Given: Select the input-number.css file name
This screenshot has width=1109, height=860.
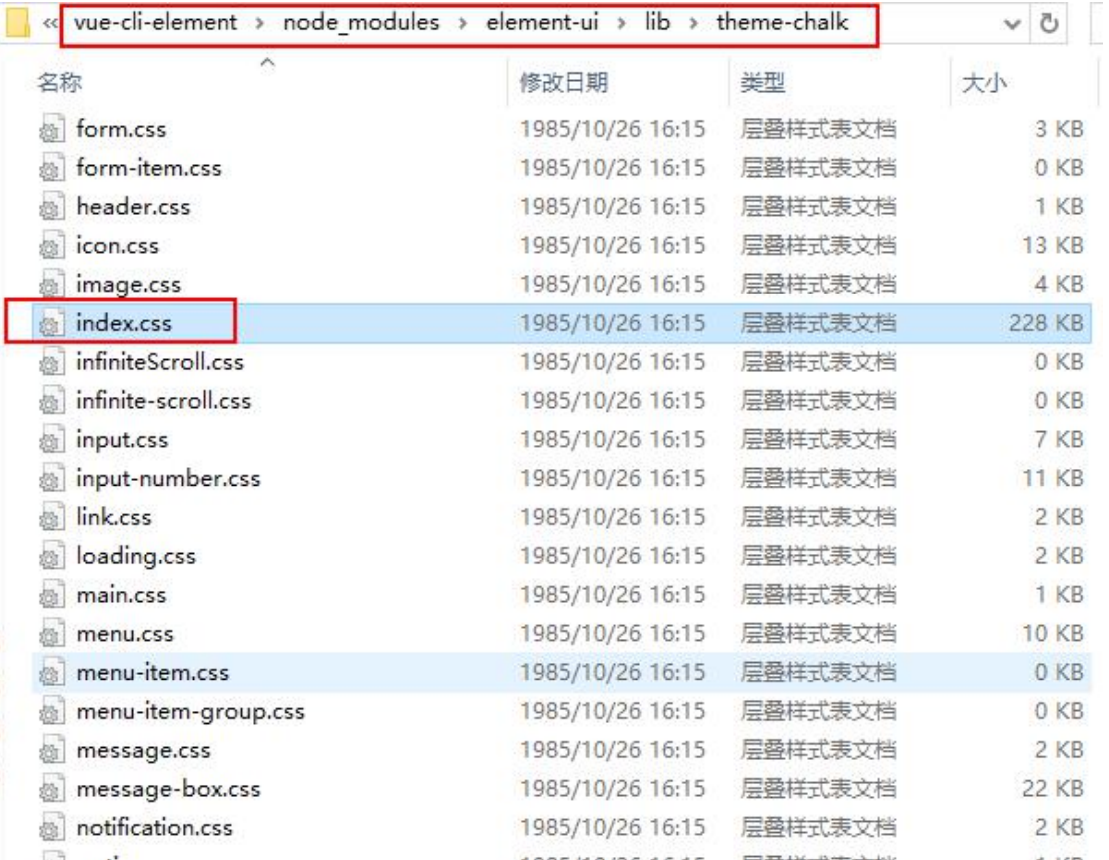Looking at the screenshot, I should pos(168,479).
